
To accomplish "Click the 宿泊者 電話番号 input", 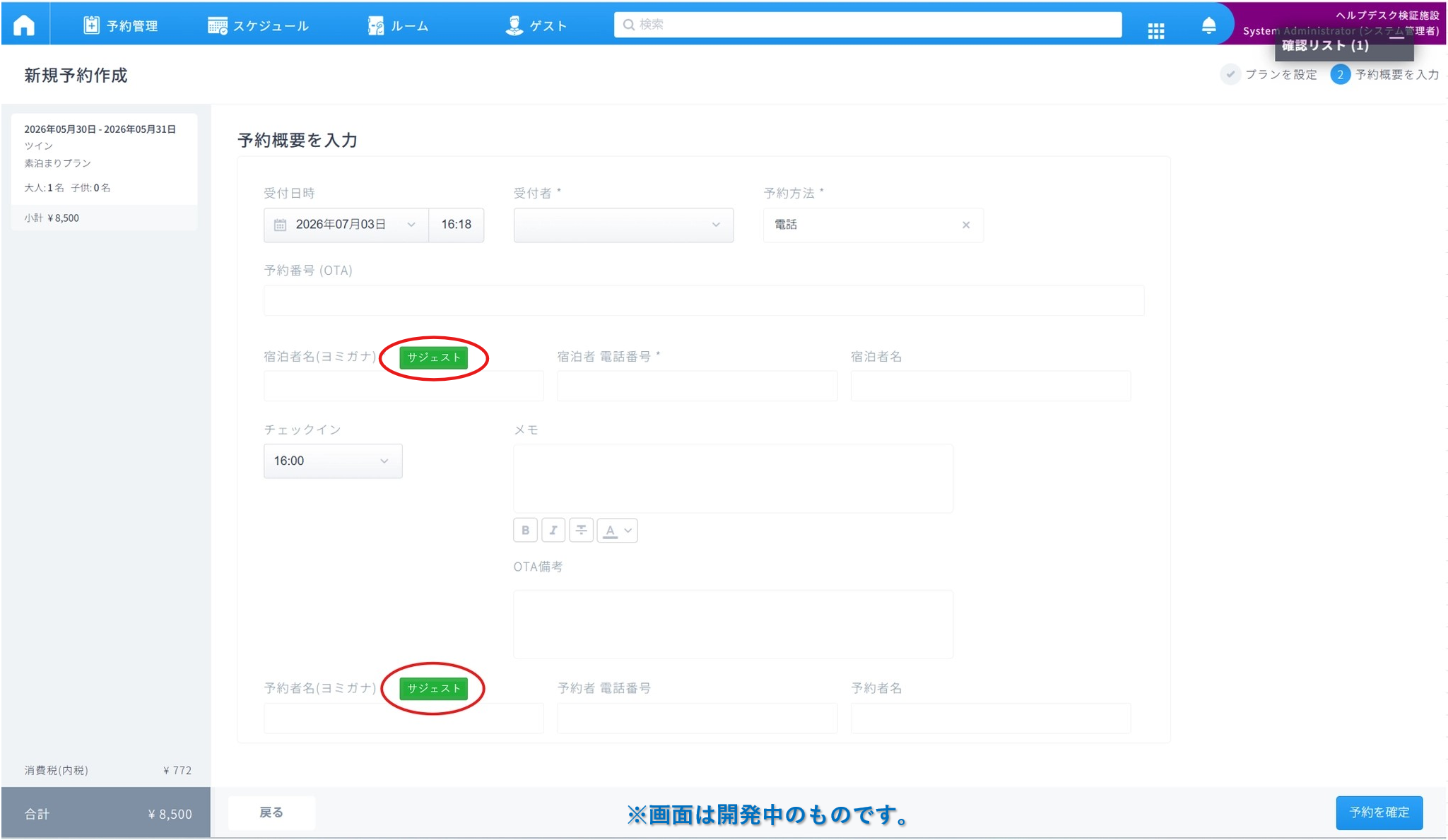I will 697,386.
